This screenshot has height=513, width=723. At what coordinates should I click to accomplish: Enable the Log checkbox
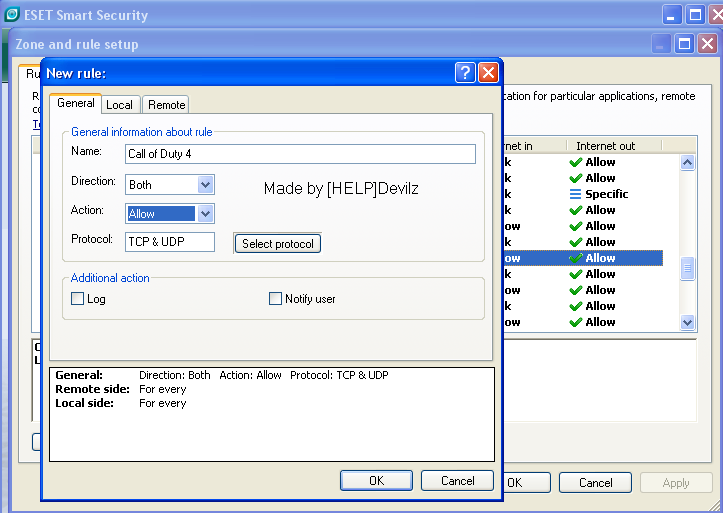pyautogui.click(x=77, y=299)
